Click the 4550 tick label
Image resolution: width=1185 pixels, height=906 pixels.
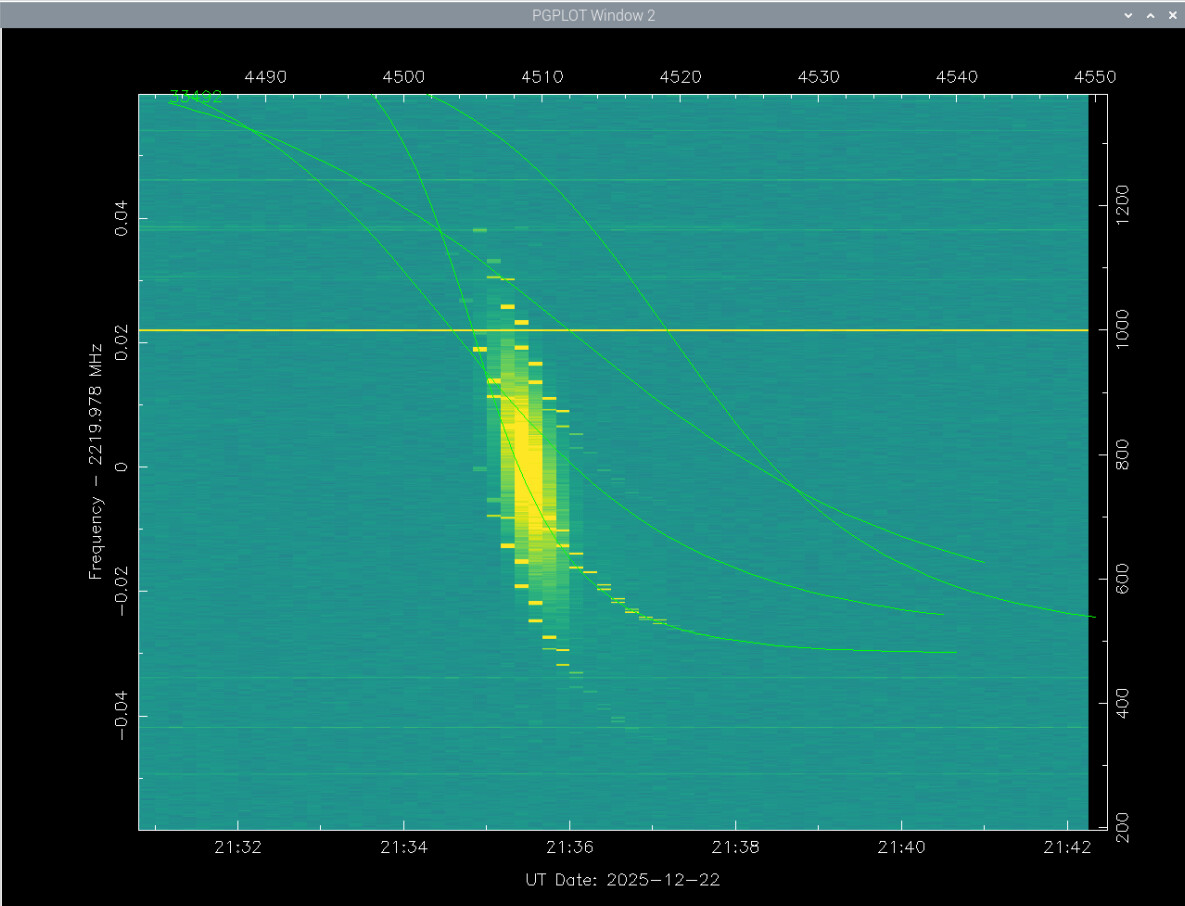point(1094,77)
